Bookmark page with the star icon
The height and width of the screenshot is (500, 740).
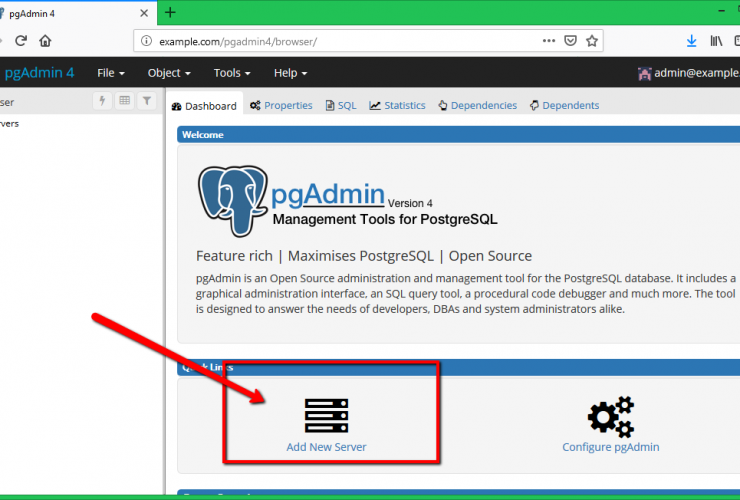[x=592, y=41]
